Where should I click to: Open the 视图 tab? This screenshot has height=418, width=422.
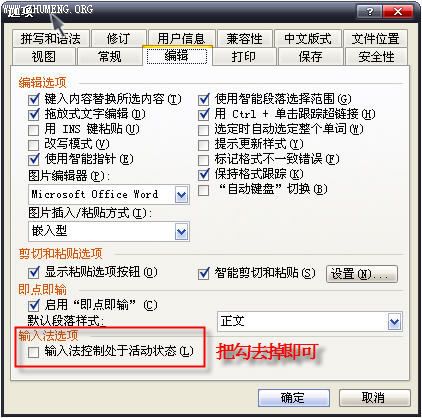[44, 56]
